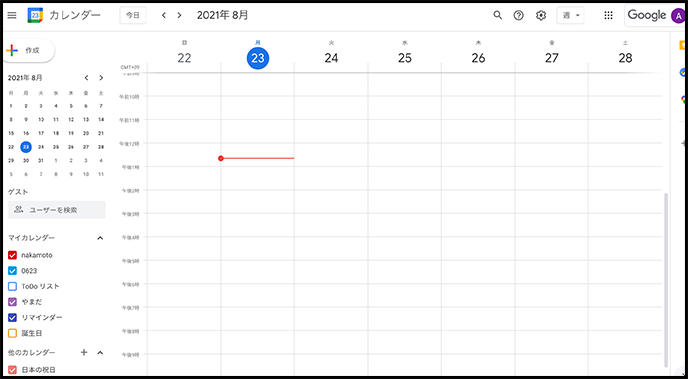Select day 25 column header
This screenshot has height=379, width=688.
(405, 58)
